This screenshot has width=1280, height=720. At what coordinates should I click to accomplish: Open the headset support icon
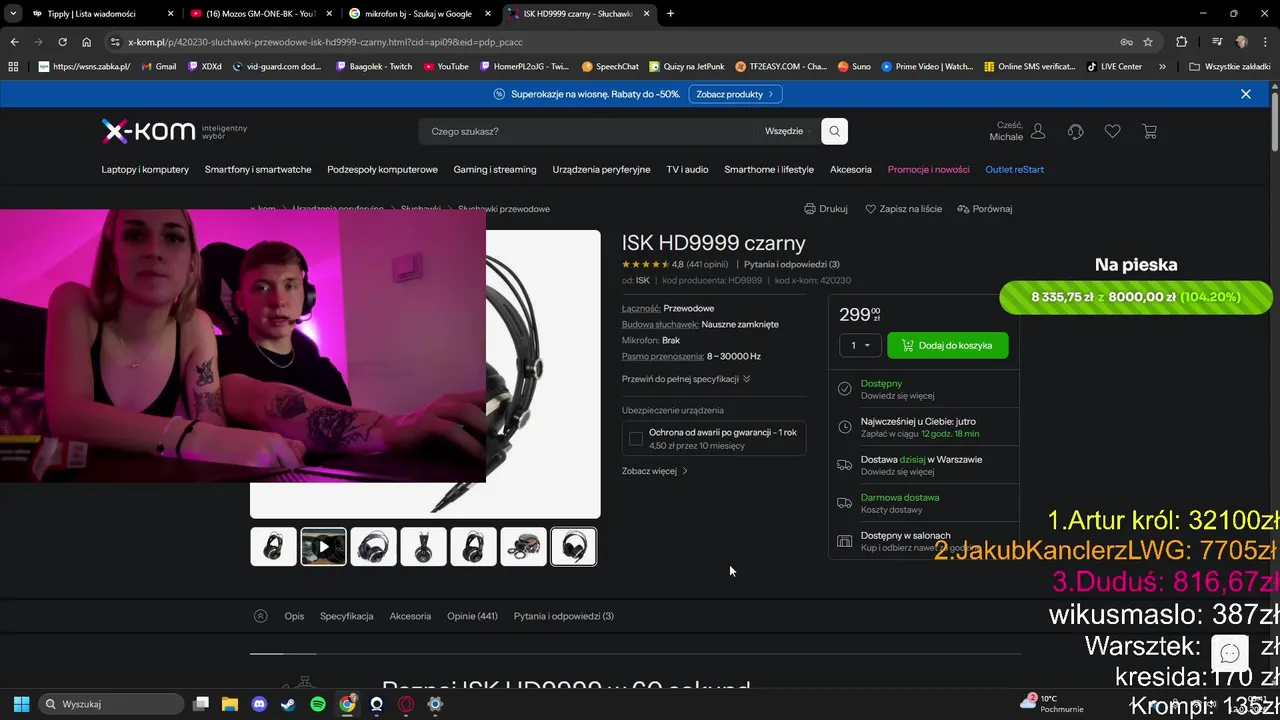pos(1075,131)
